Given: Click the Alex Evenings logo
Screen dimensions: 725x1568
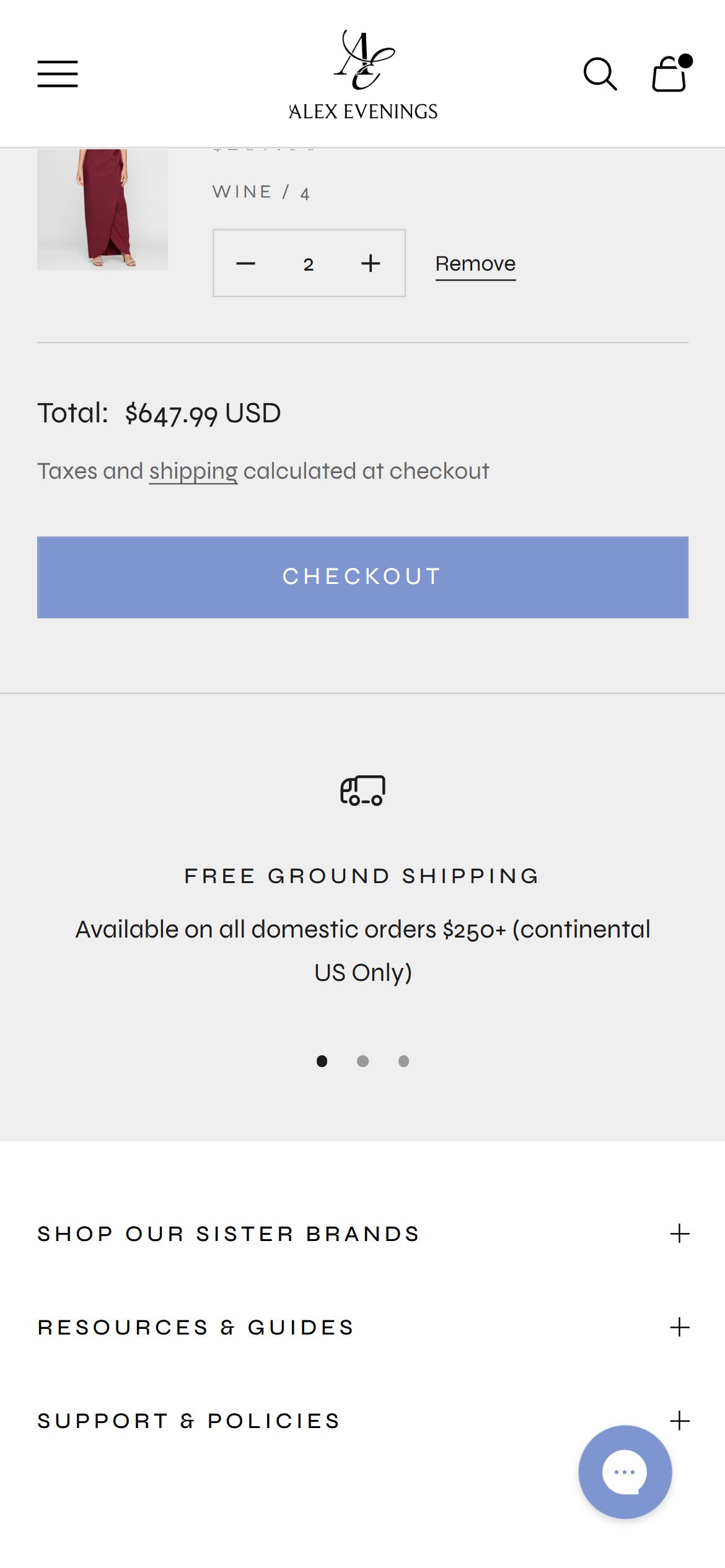Looking at the screenshot, I should [363, 75].
